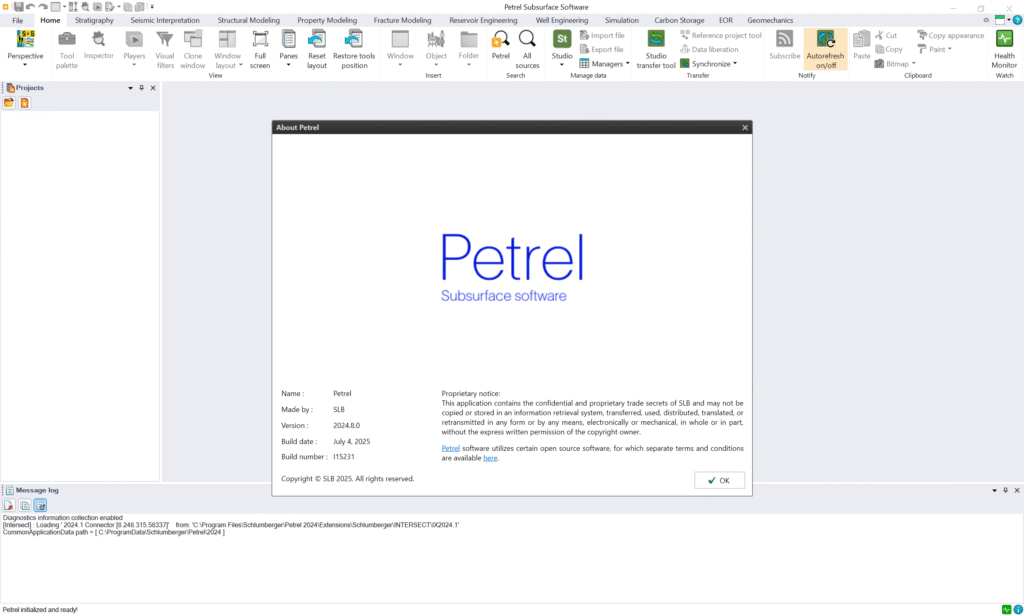Click Data liberation
The image size is (1024, 616).
tap(709, 49)
